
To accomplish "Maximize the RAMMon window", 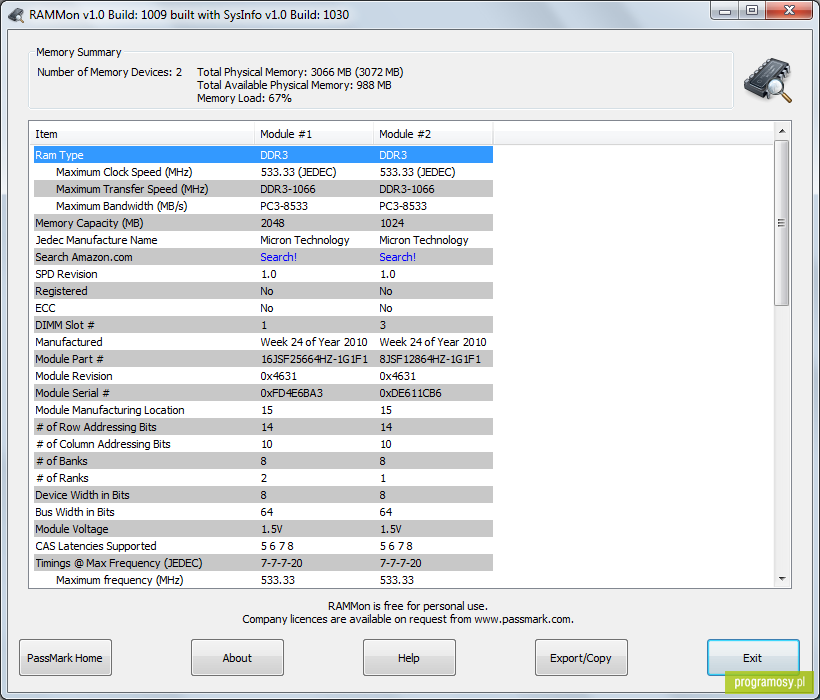I will click(x=752, y=11).
